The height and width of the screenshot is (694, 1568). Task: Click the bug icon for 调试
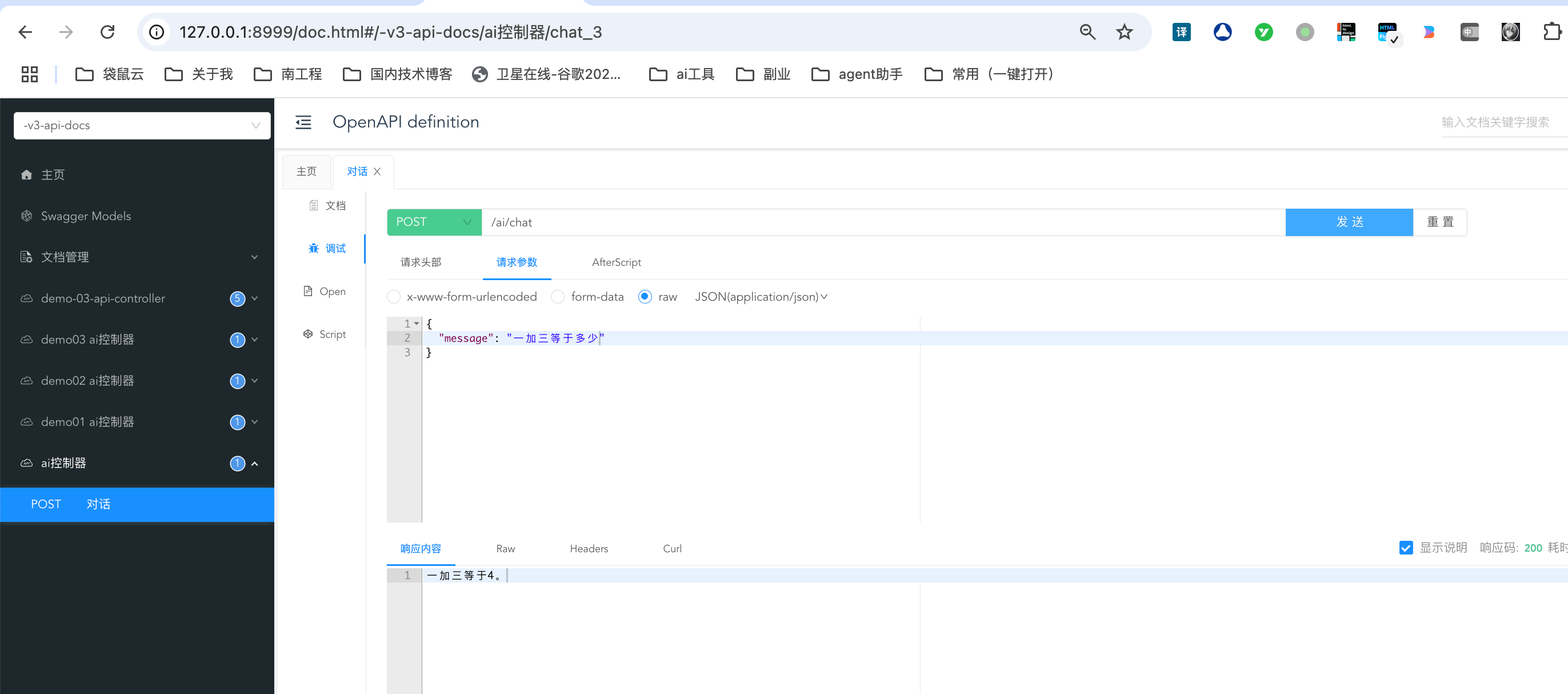[x=314, y=248]
